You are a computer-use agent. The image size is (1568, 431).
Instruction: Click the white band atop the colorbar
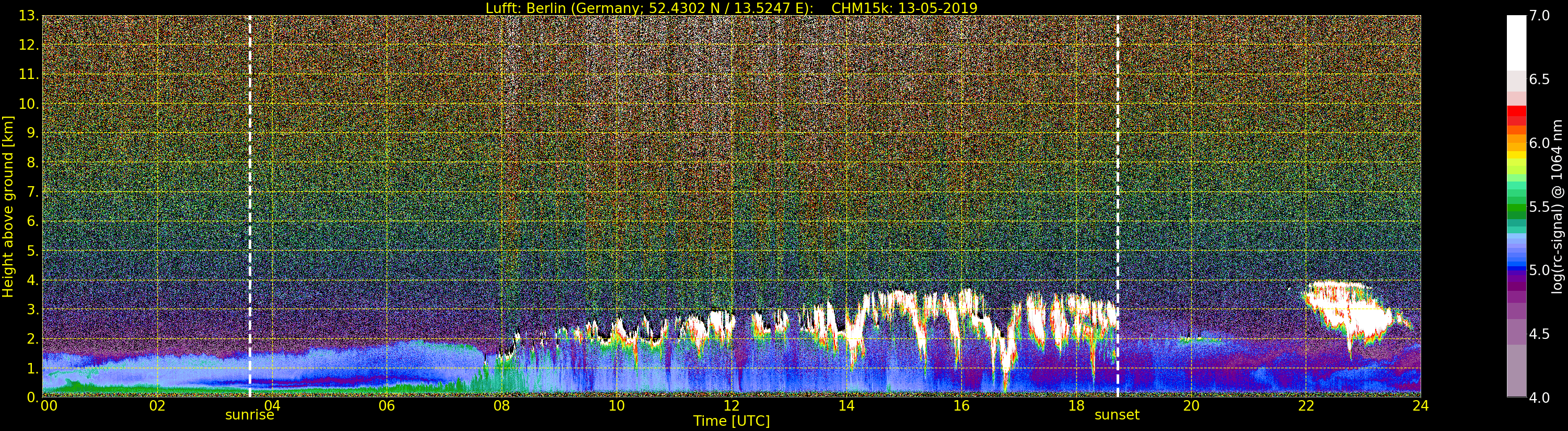[1516, 43]
